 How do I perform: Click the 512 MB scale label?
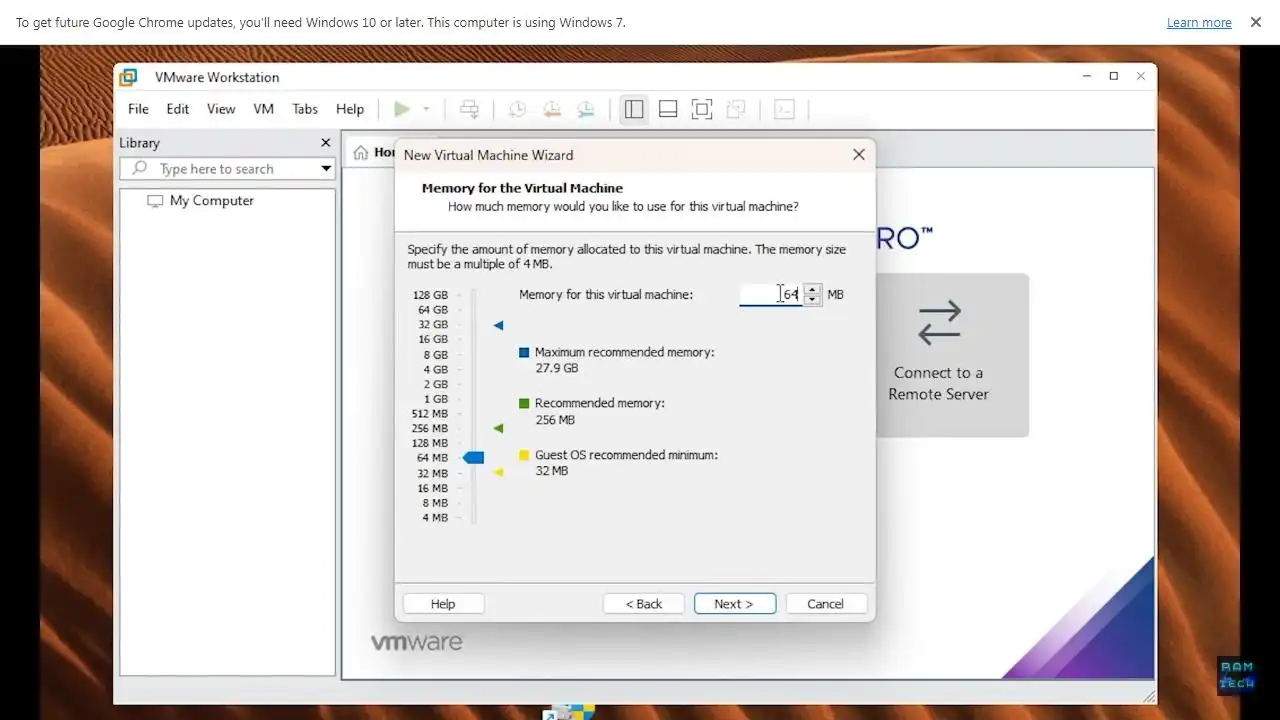tap(430, 414)
